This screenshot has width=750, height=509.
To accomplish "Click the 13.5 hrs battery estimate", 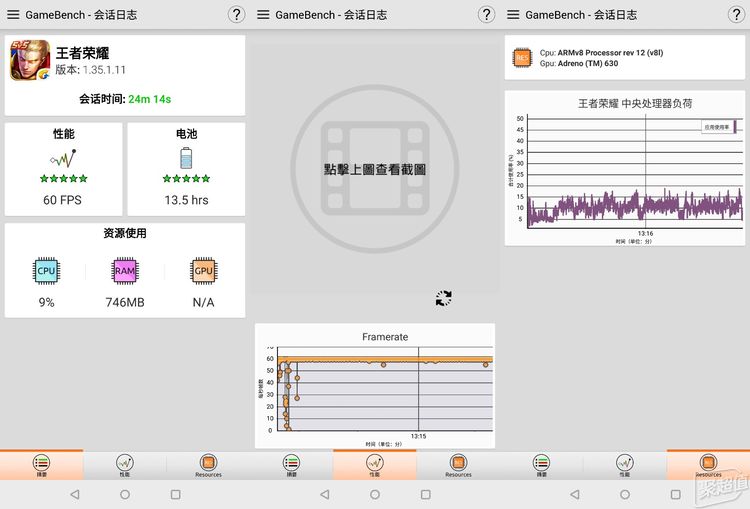I will pos(187,200).
